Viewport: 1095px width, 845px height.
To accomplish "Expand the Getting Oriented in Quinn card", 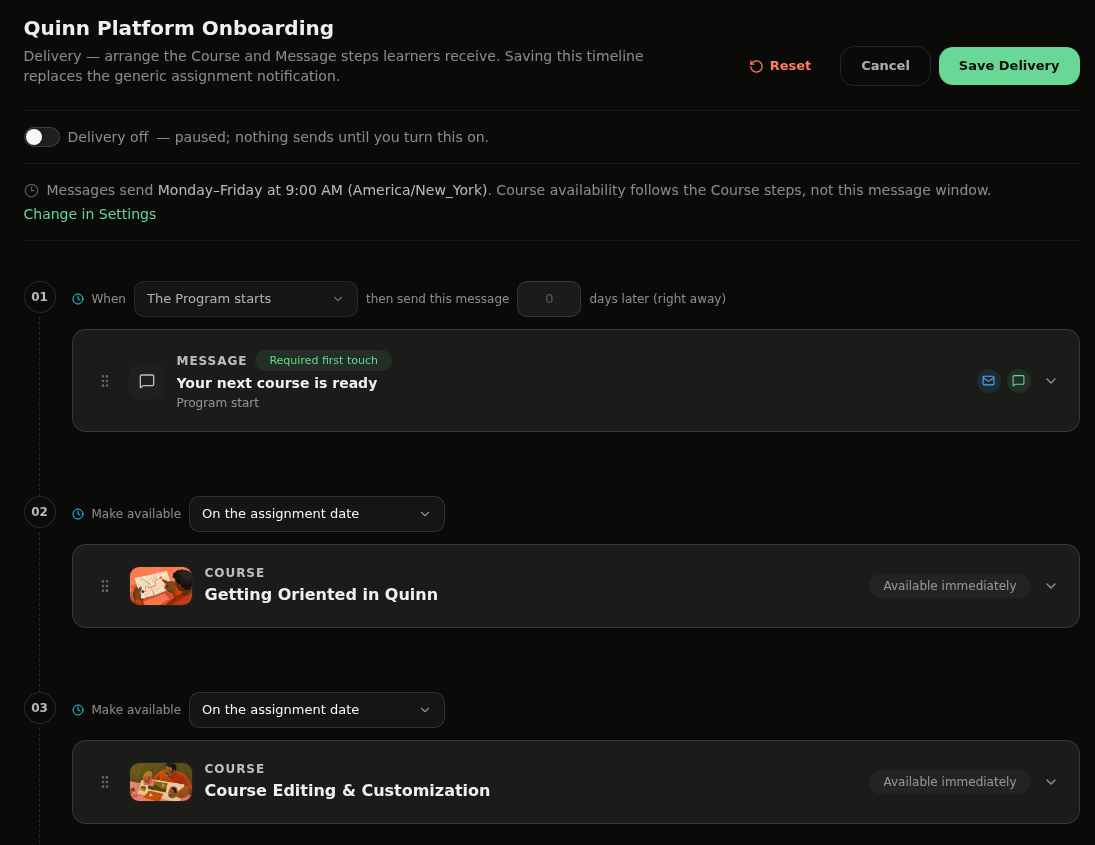I will click(1051, 586).
